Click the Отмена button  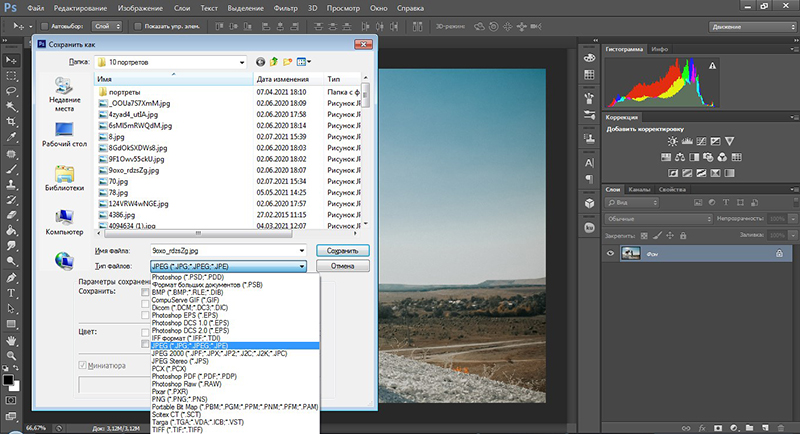click(x=342, y=266)
